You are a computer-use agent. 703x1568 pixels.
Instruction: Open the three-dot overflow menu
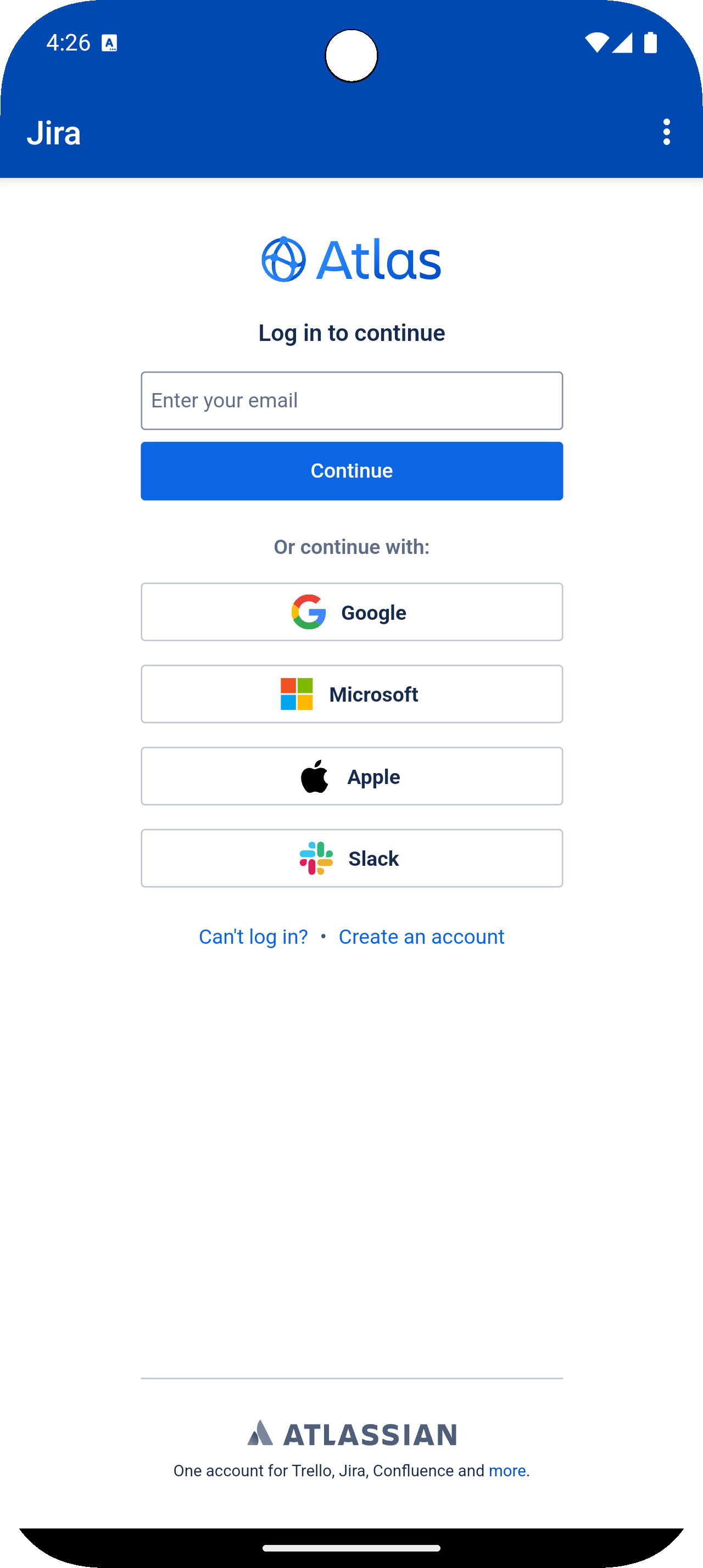667,132
